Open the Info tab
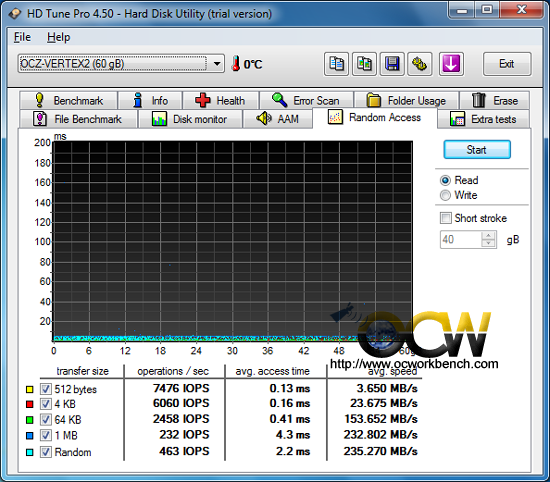550x482 pixels. [150, 100]
